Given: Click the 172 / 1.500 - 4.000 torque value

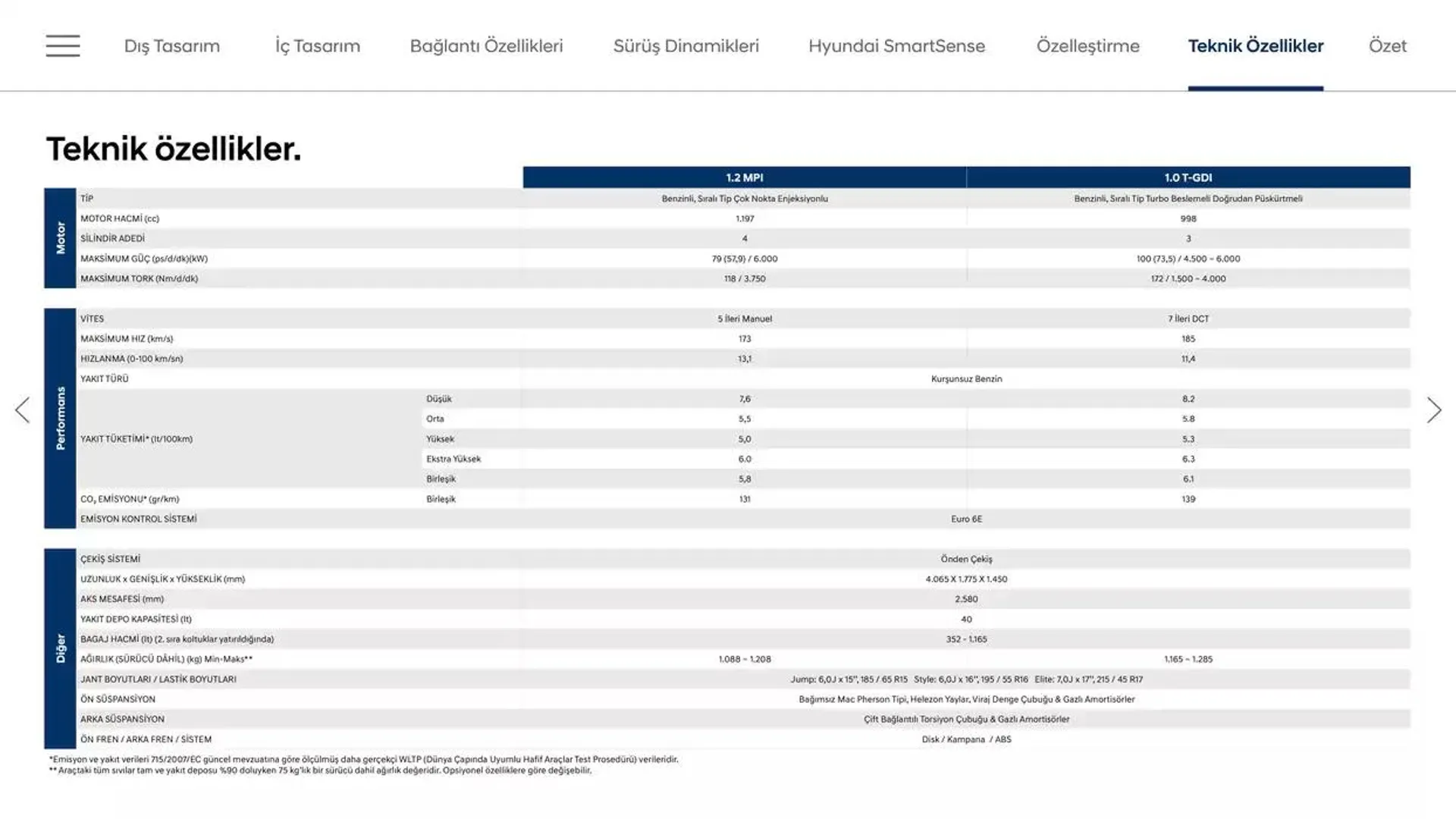Looking at the screenshot, I should click(1188, 278).
